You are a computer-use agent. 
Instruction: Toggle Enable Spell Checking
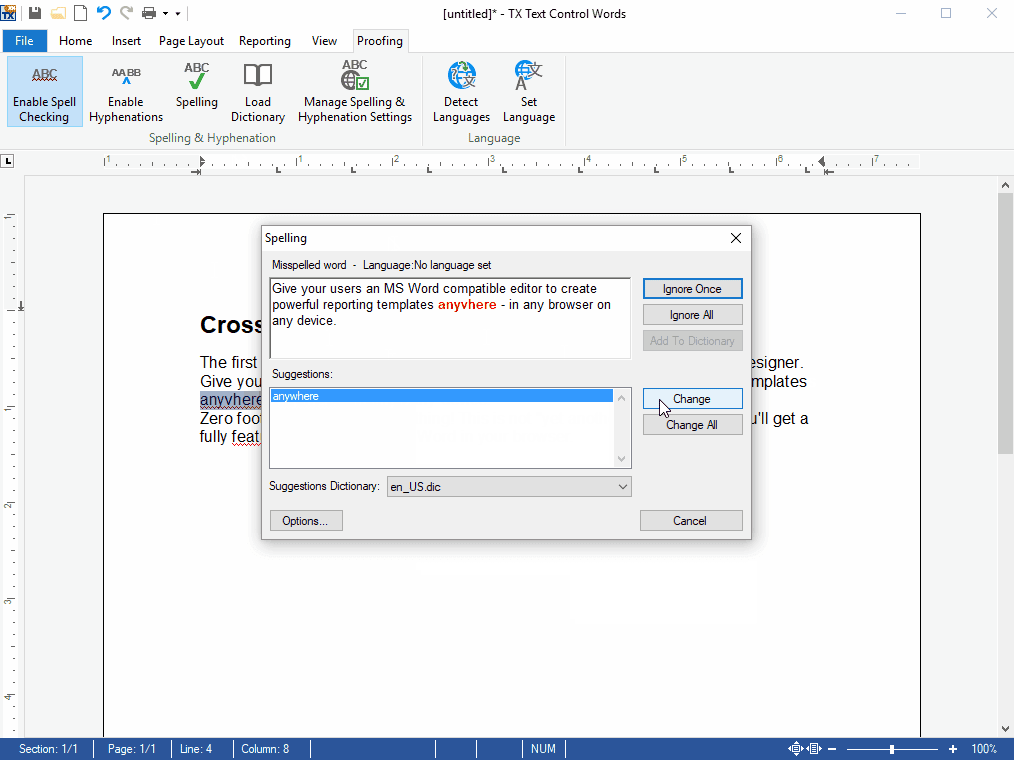44,90
